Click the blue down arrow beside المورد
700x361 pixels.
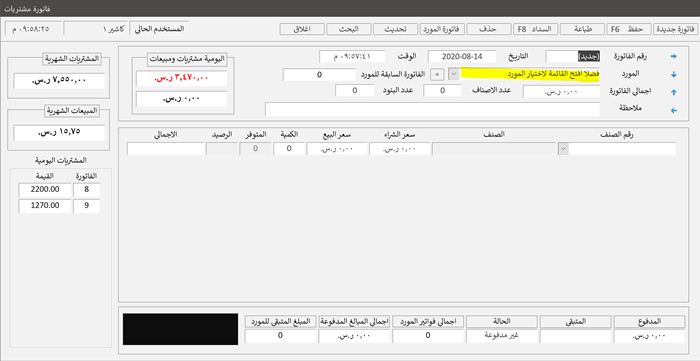click(674, 75)
